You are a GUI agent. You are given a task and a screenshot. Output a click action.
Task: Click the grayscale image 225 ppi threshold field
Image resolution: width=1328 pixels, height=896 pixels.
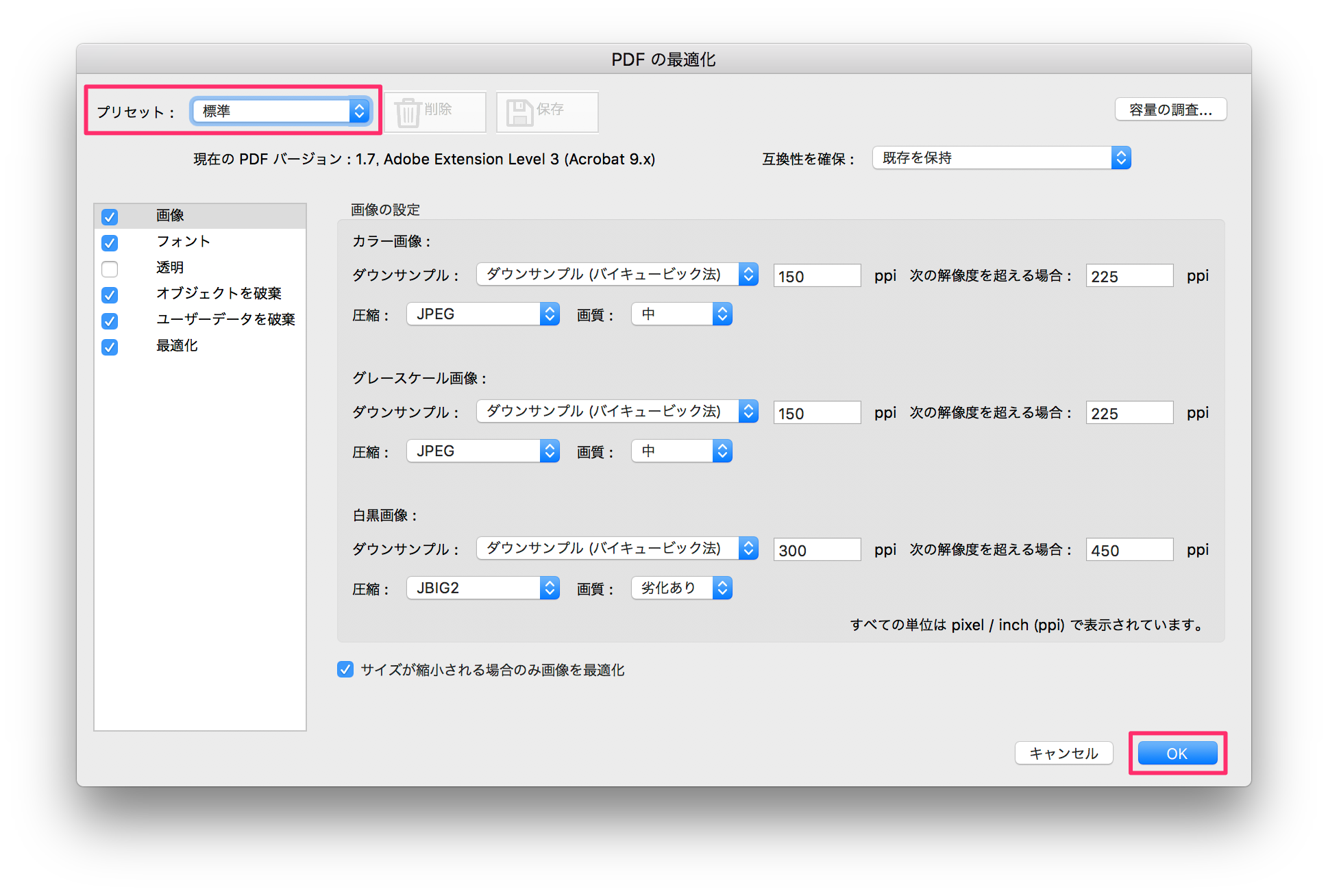tap(1129, 413)
